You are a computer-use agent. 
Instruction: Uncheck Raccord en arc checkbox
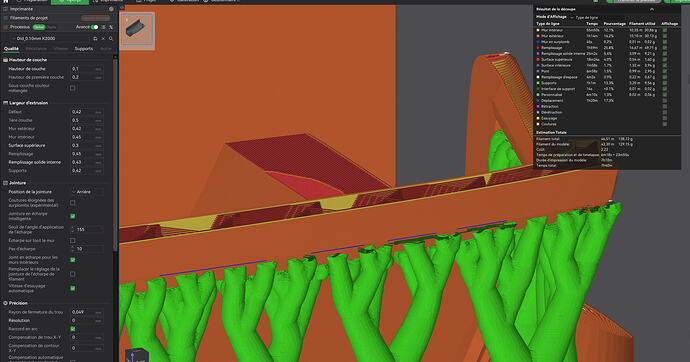coord(73,329)
